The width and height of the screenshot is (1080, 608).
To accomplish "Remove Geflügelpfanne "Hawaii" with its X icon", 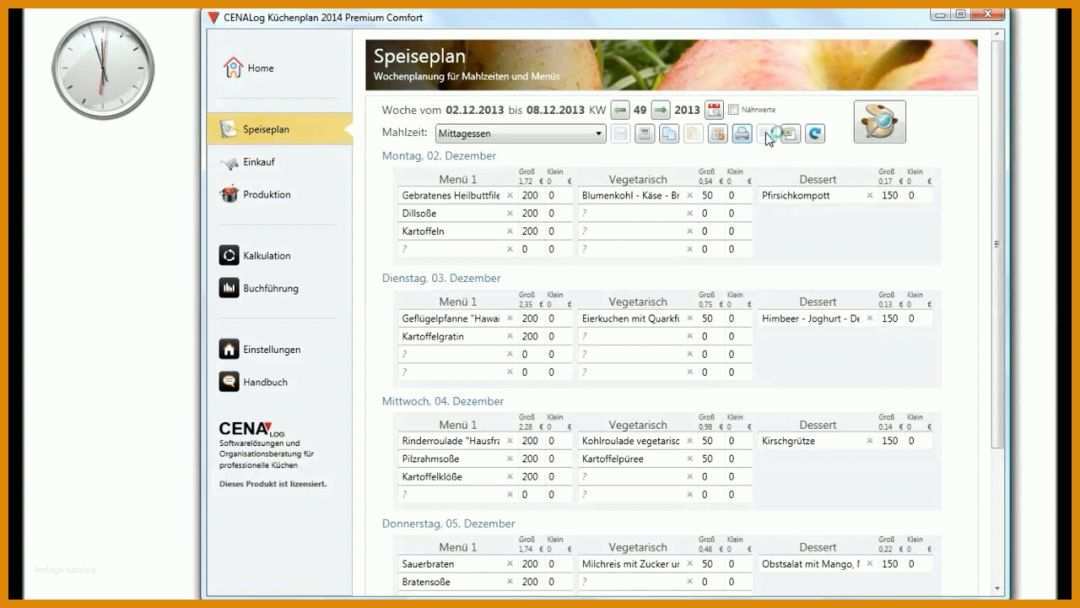I will click(x=510, y=318).
